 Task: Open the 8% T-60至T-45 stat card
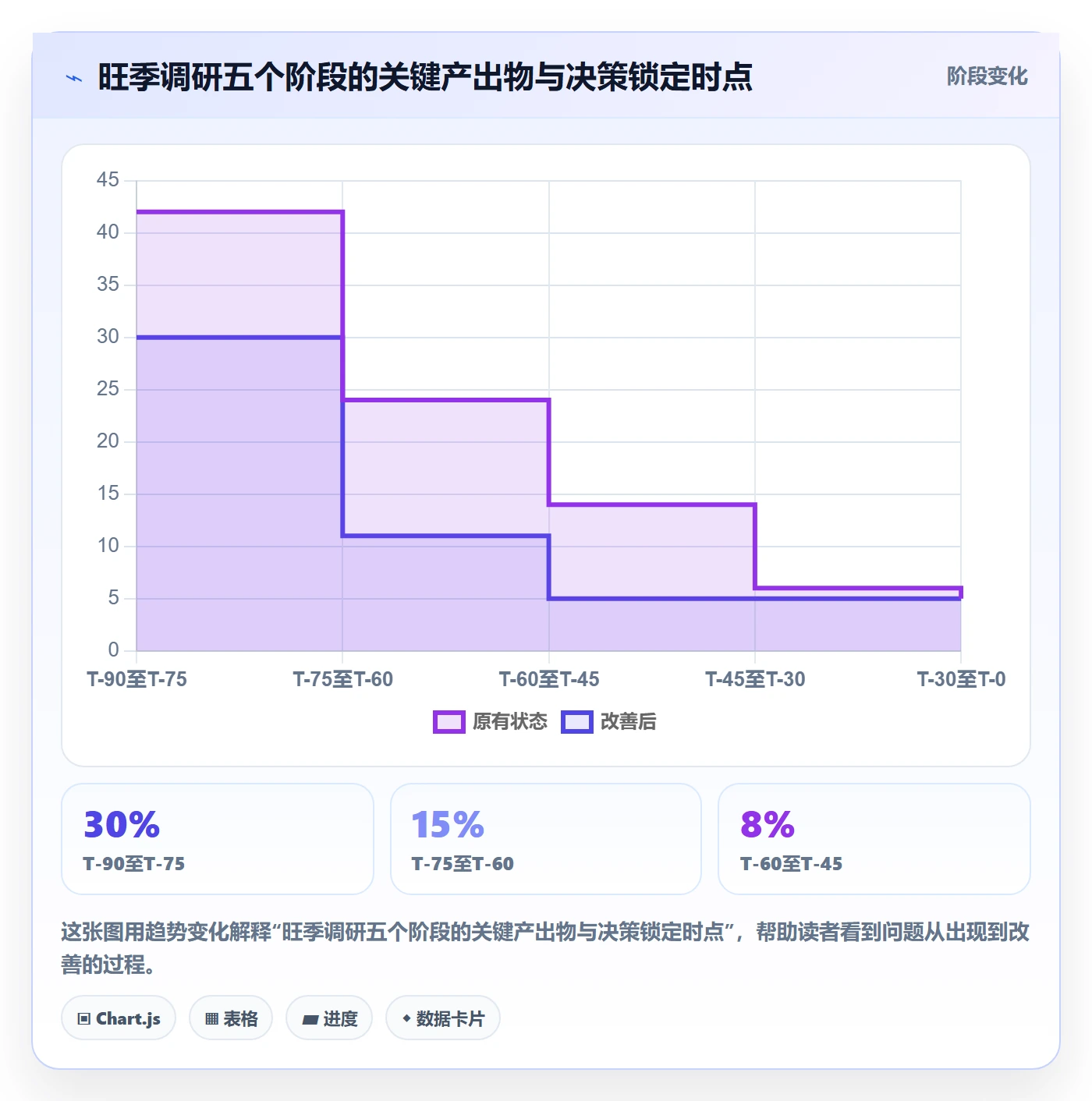pos(874,839)
